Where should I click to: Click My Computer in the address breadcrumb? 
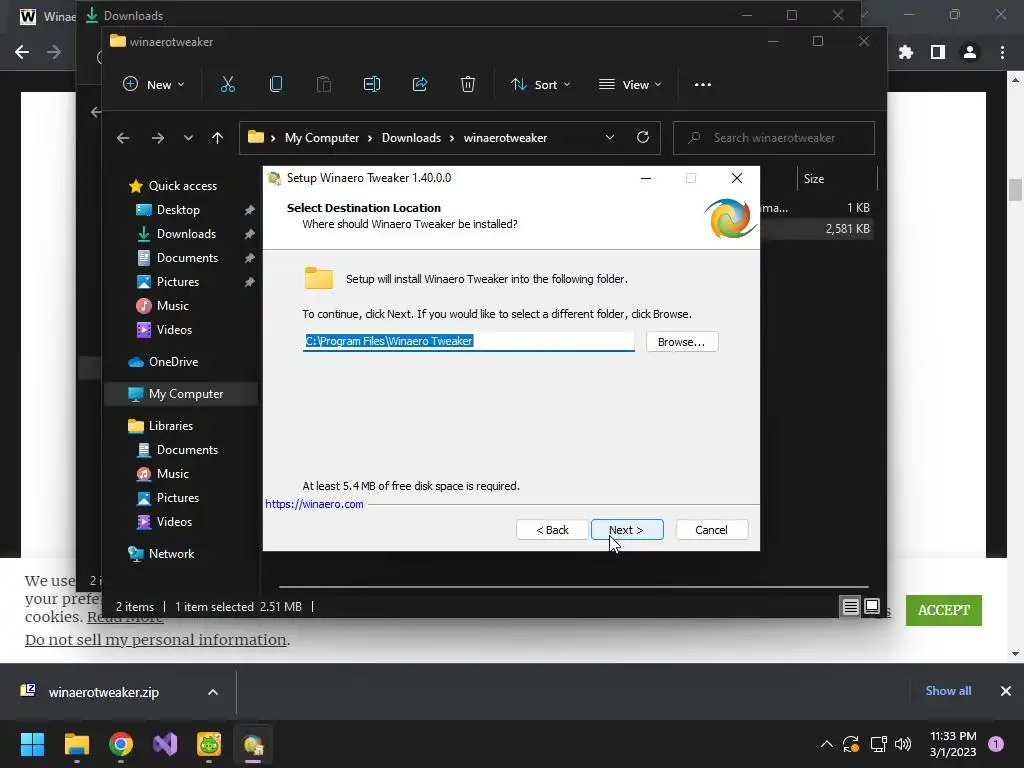tap(322, 138)
